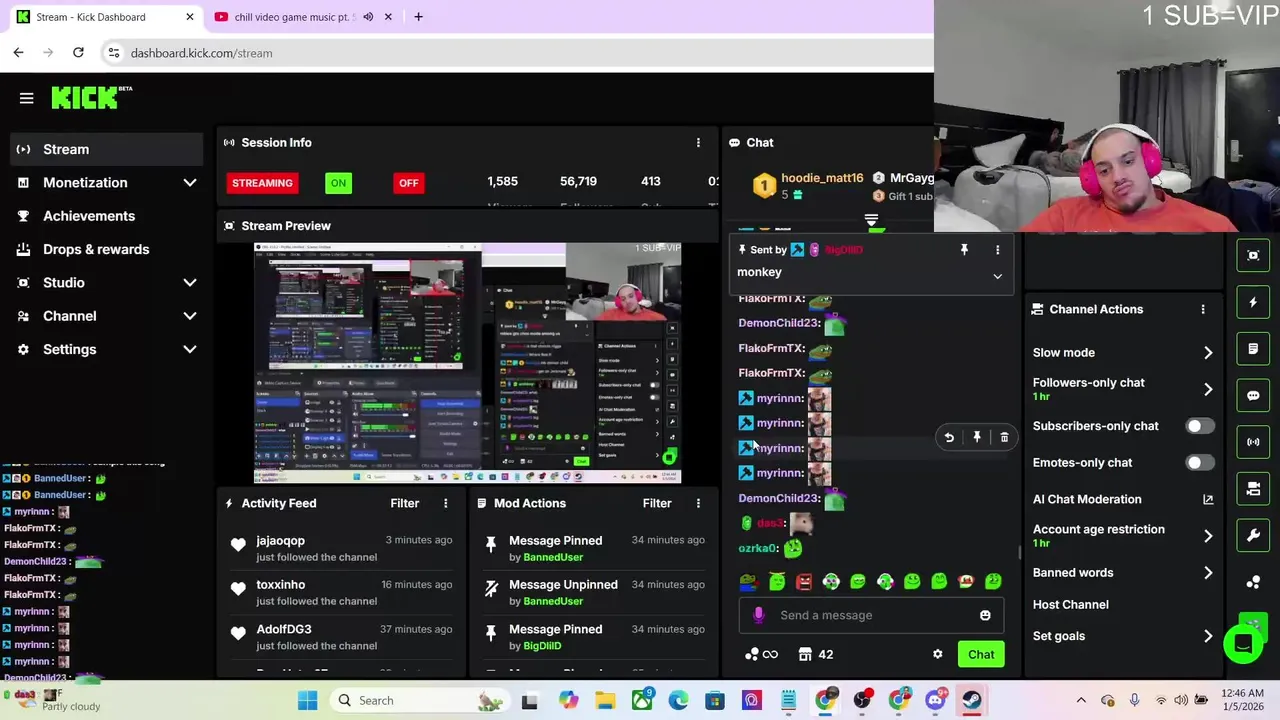Click the wrench icon in the right sidebar
The image size is (1280, 720).
[x=1253, y=535]
